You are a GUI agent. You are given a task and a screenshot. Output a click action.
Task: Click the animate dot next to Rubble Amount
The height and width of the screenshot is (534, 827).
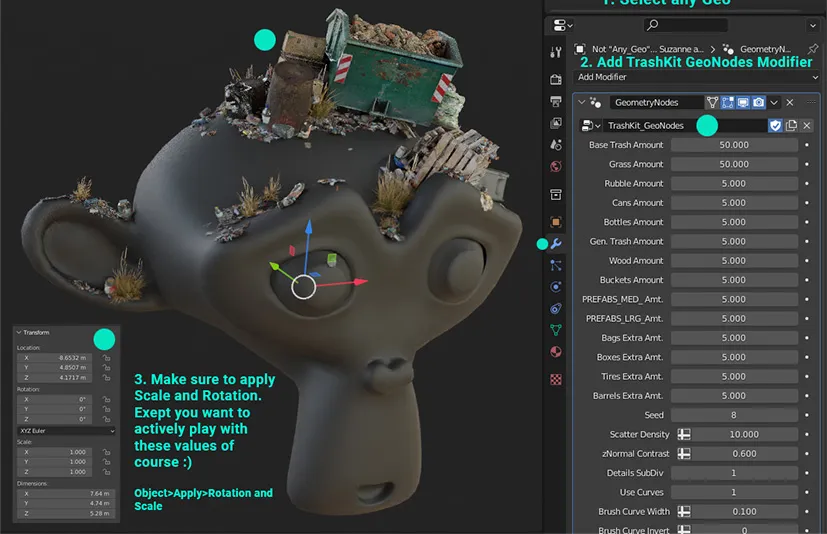(x=806, y=184)
